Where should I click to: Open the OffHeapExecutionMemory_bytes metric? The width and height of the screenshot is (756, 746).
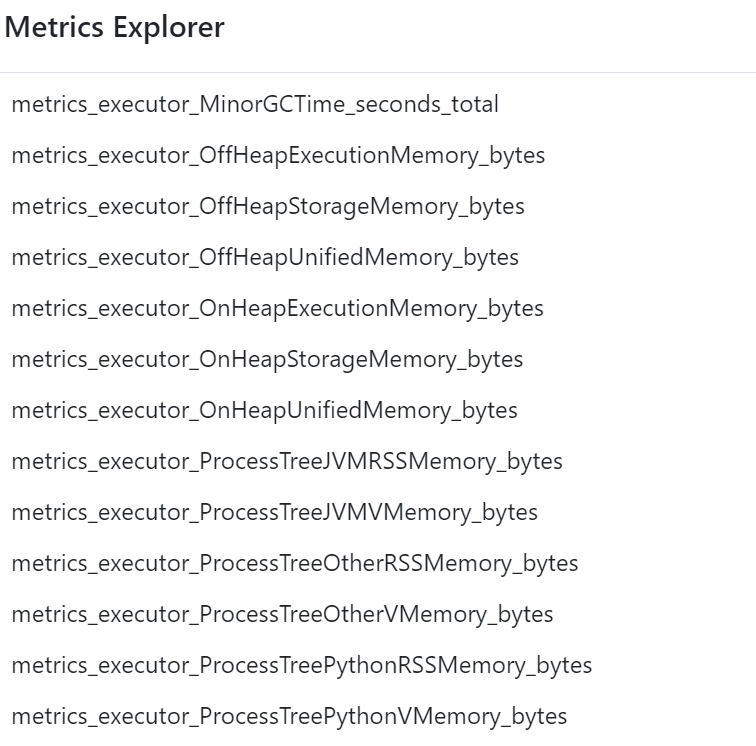click(x=278, y=155)
